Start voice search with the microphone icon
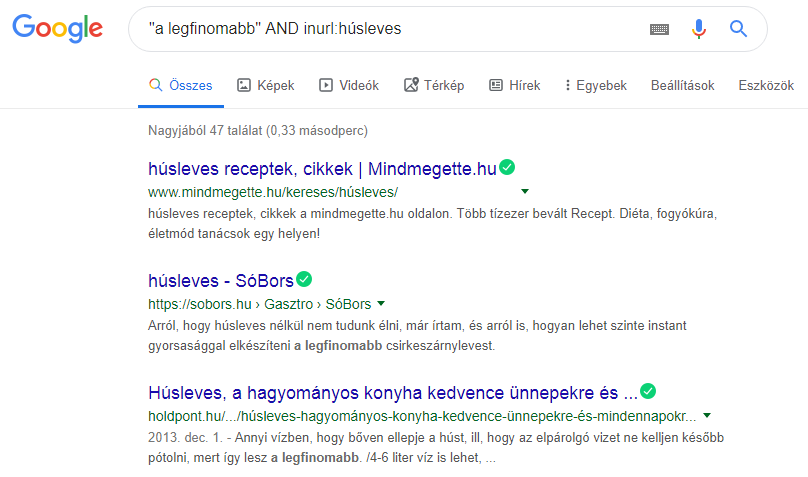The height and width of the screenshot is (477, 808). click(x=699, y=29)
